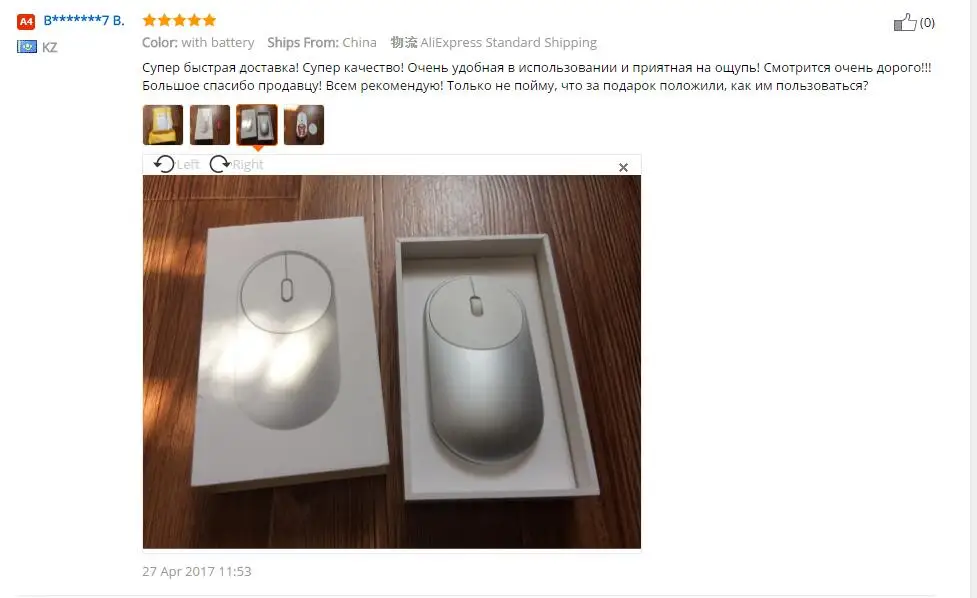The height and width of the screenshot is (598, 977).
Task: Click the 物流 logistics symbol
Action: coord(404,42)
